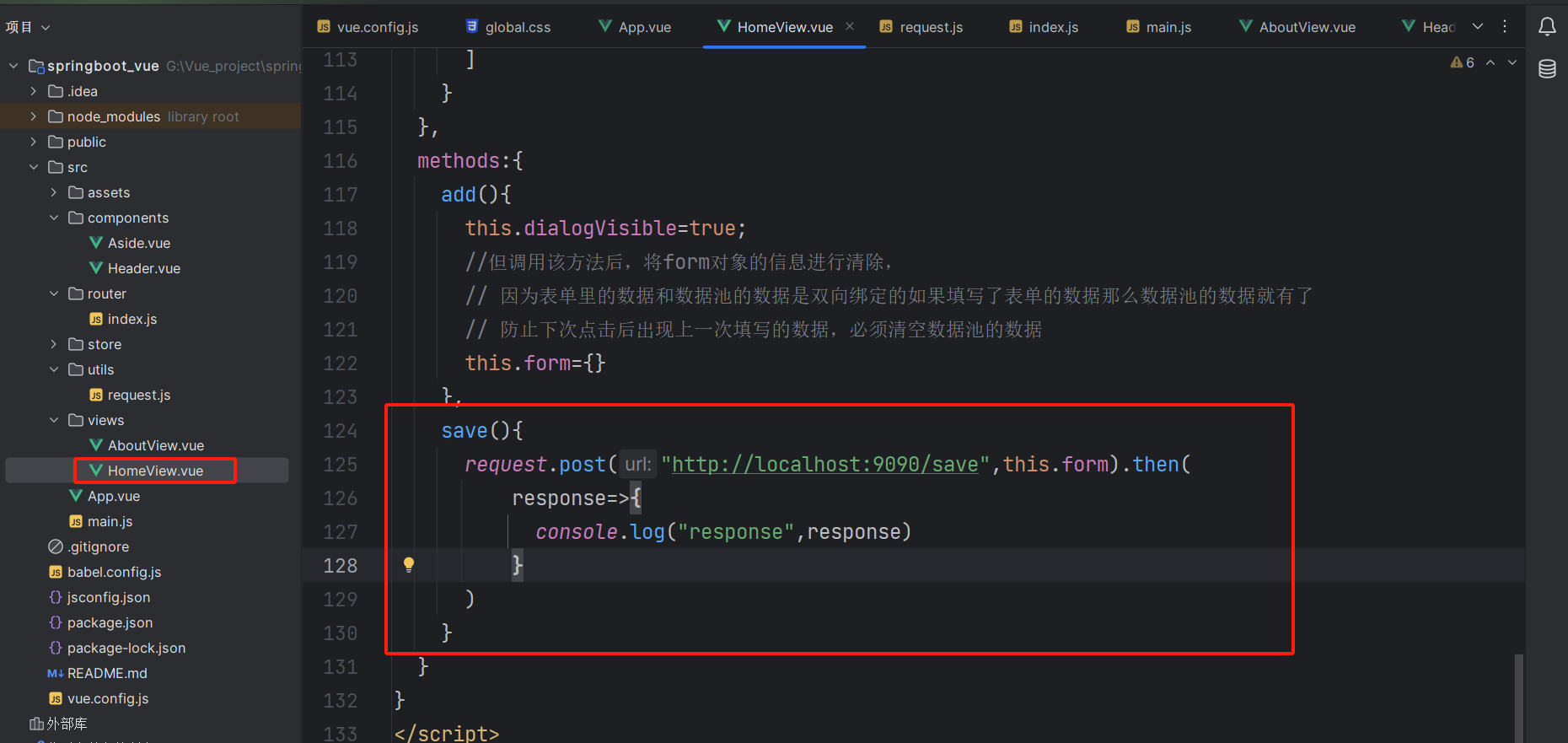Collapse the router folder
The width and height of the screenshot is (1568, 743).
54,293
